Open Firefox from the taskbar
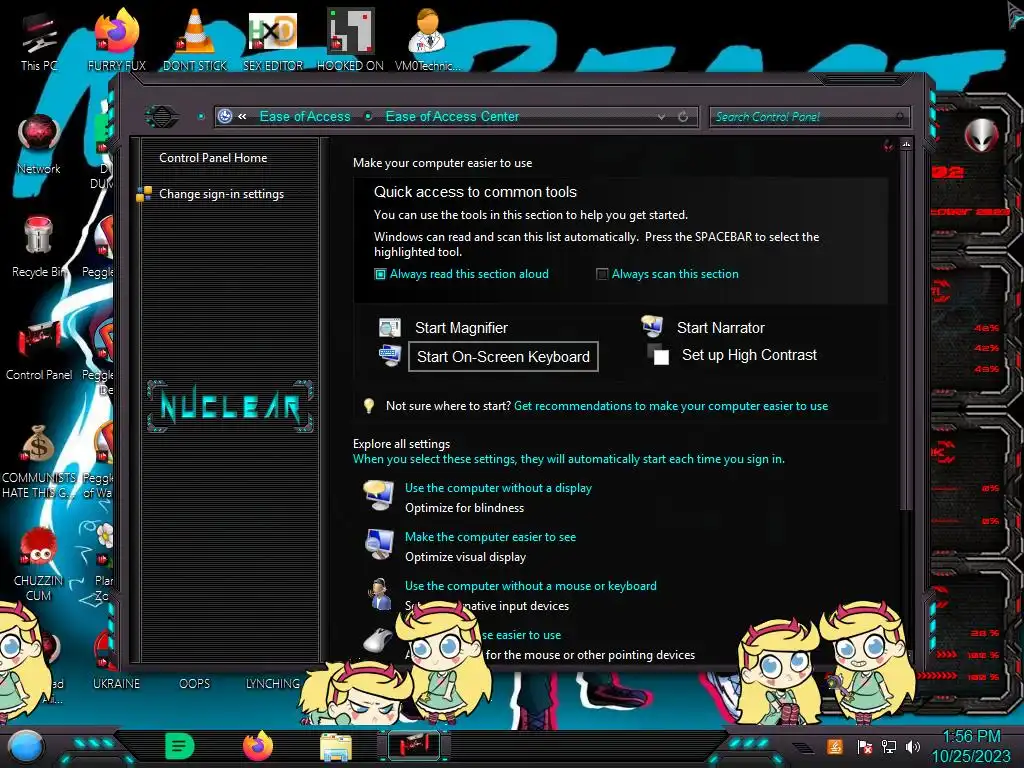Image resolution: width=1024 pixels, height=768 pixels. (x=258, y=746)
